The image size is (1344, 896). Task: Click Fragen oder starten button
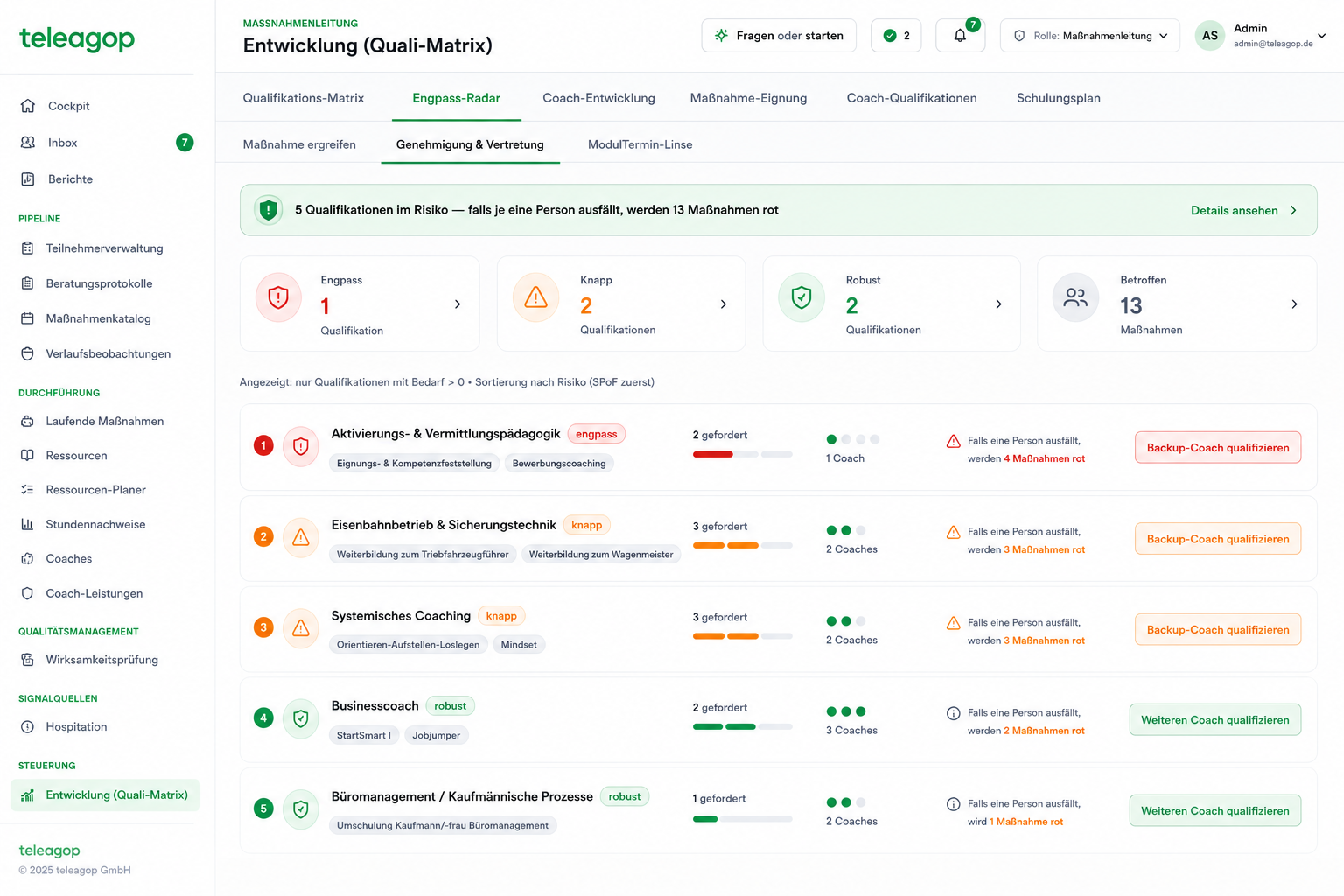(779, 36)
